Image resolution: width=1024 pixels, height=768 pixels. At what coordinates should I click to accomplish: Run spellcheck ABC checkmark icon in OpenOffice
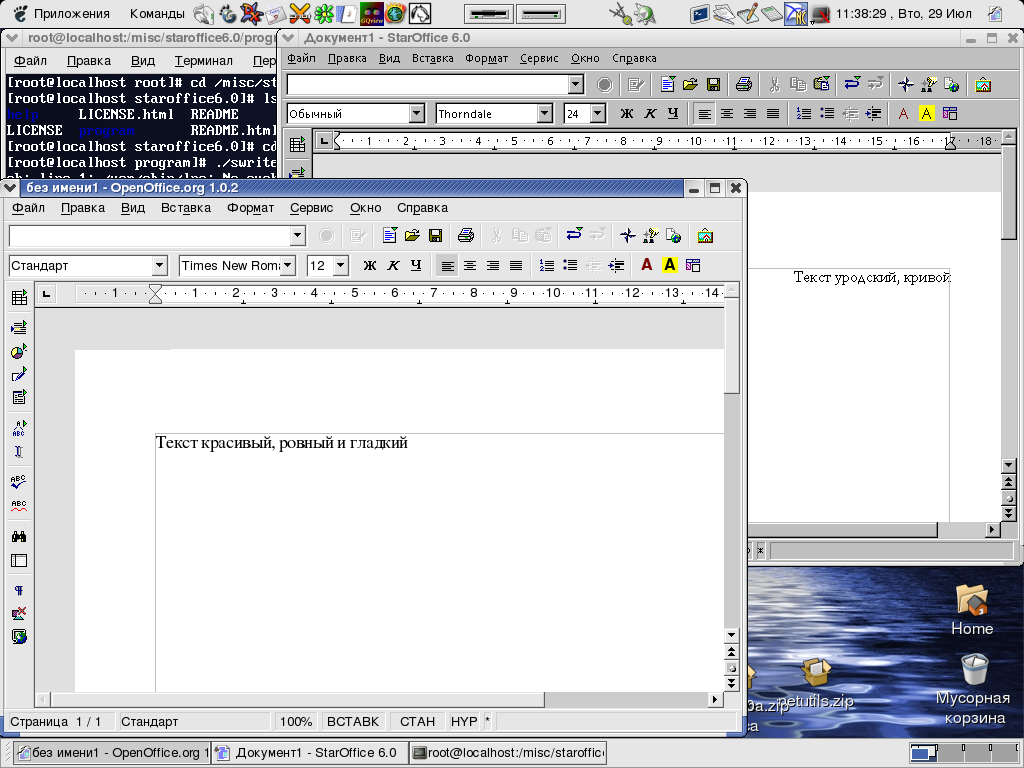(19, 482)
